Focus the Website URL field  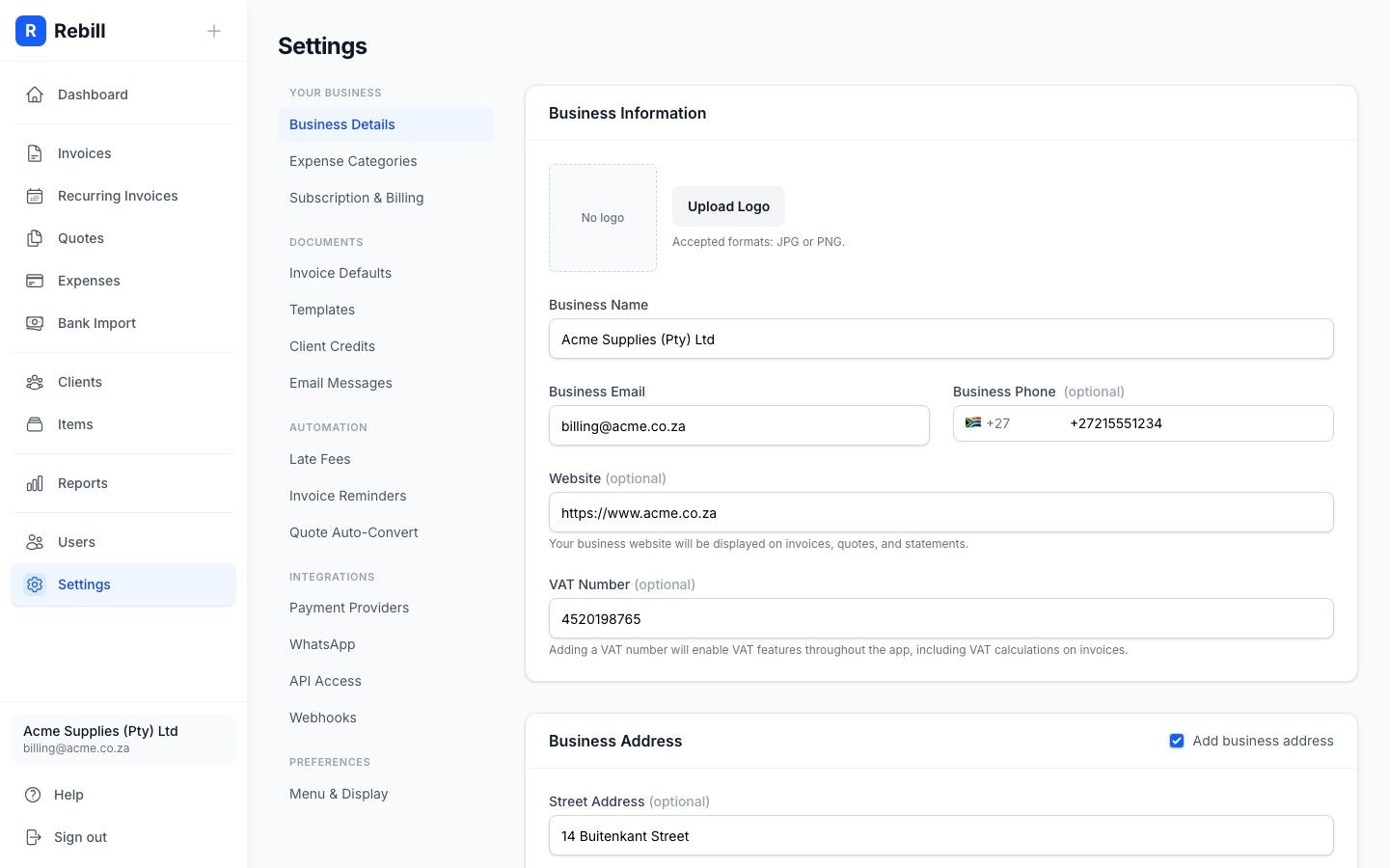click(941, 512)
